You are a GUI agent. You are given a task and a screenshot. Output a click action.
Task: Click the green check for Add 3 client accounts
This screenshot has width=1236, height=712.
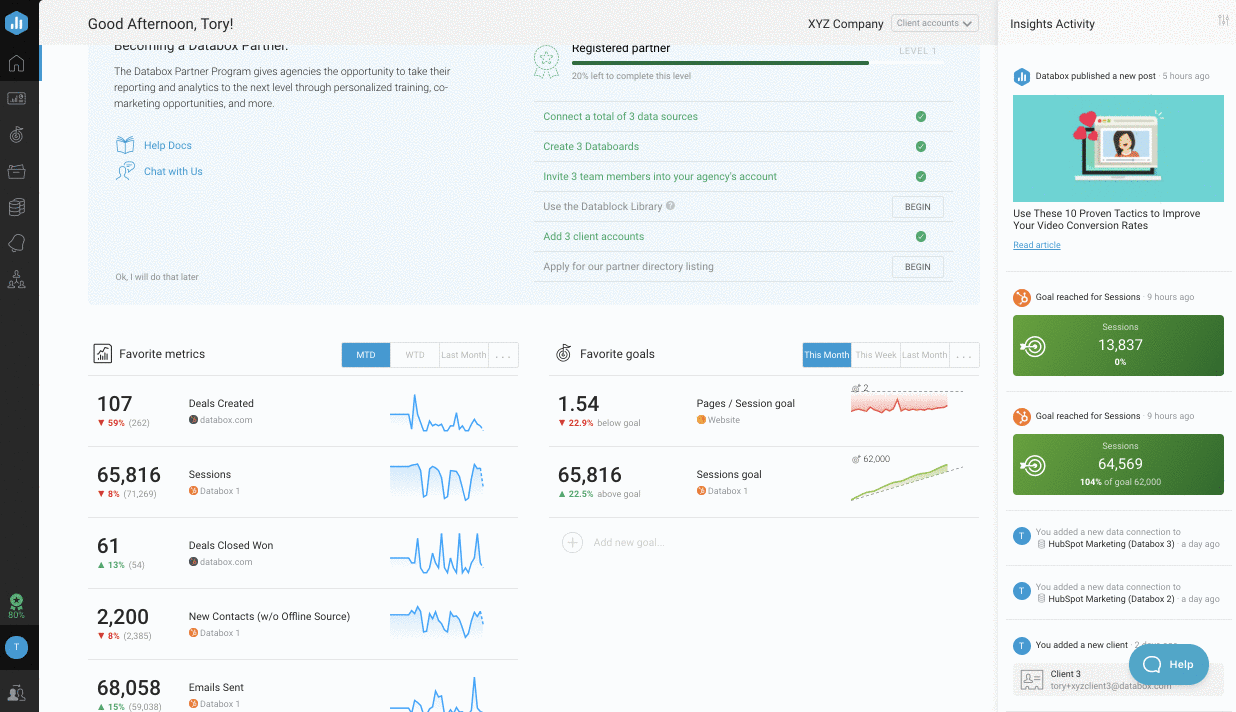[921, 236]
